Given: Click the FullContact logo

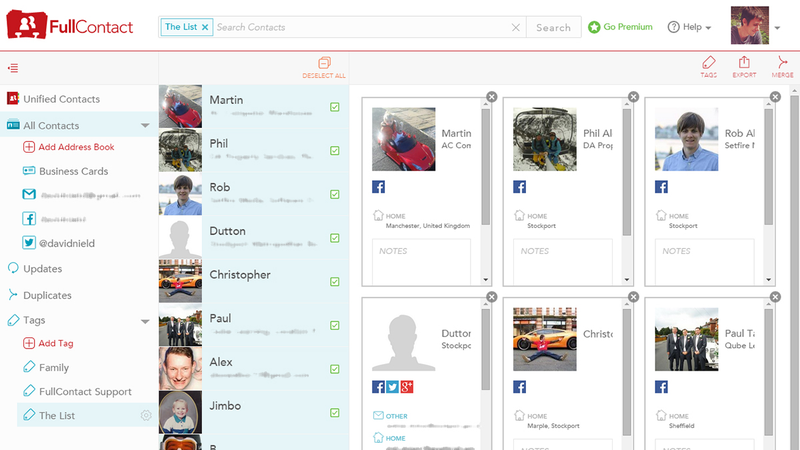Looking at the screenshot, I should coord(69,25).
